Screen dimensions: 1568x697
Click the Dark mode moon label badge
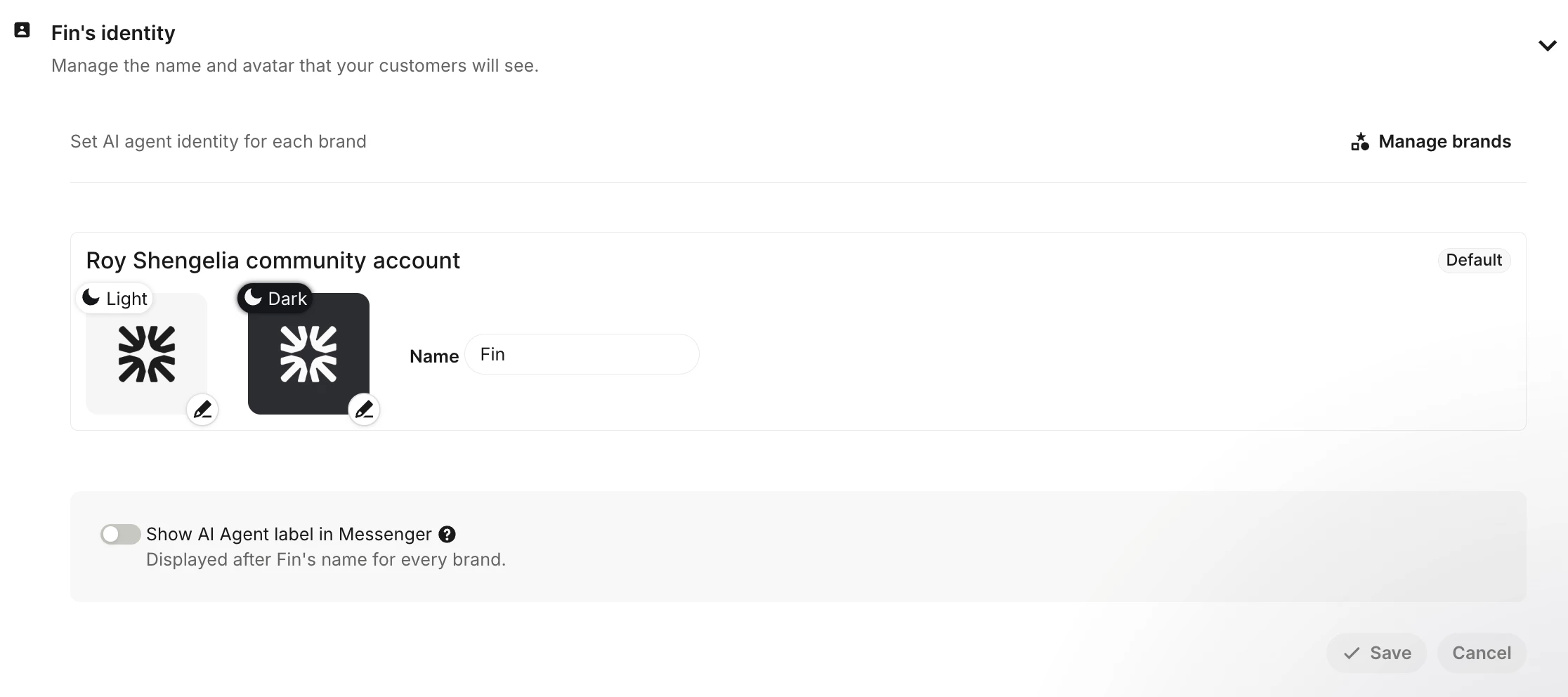coord(275,298)
